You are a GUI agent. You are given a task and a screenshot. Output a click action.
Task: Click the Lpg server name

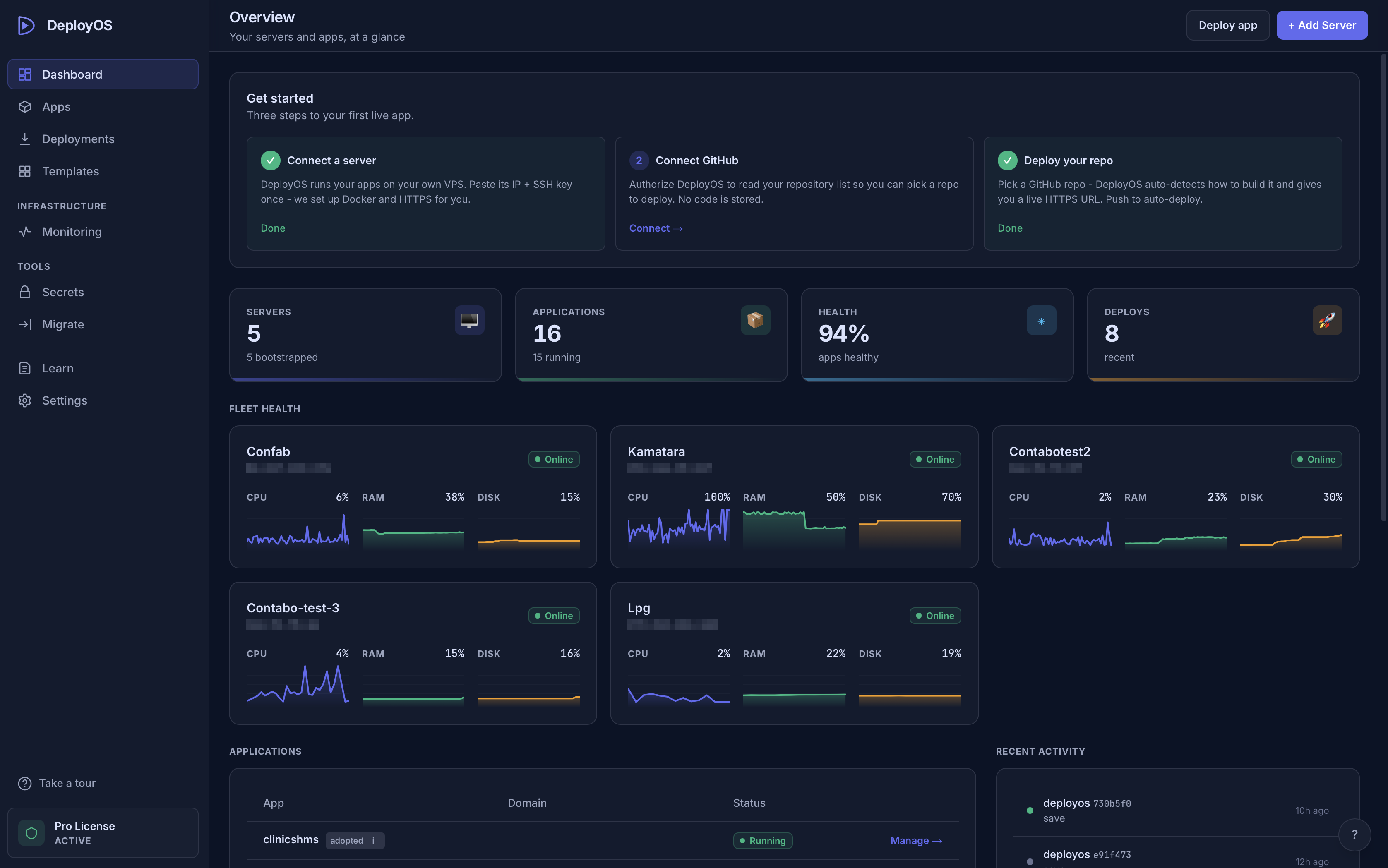click(x=639, y=608)
